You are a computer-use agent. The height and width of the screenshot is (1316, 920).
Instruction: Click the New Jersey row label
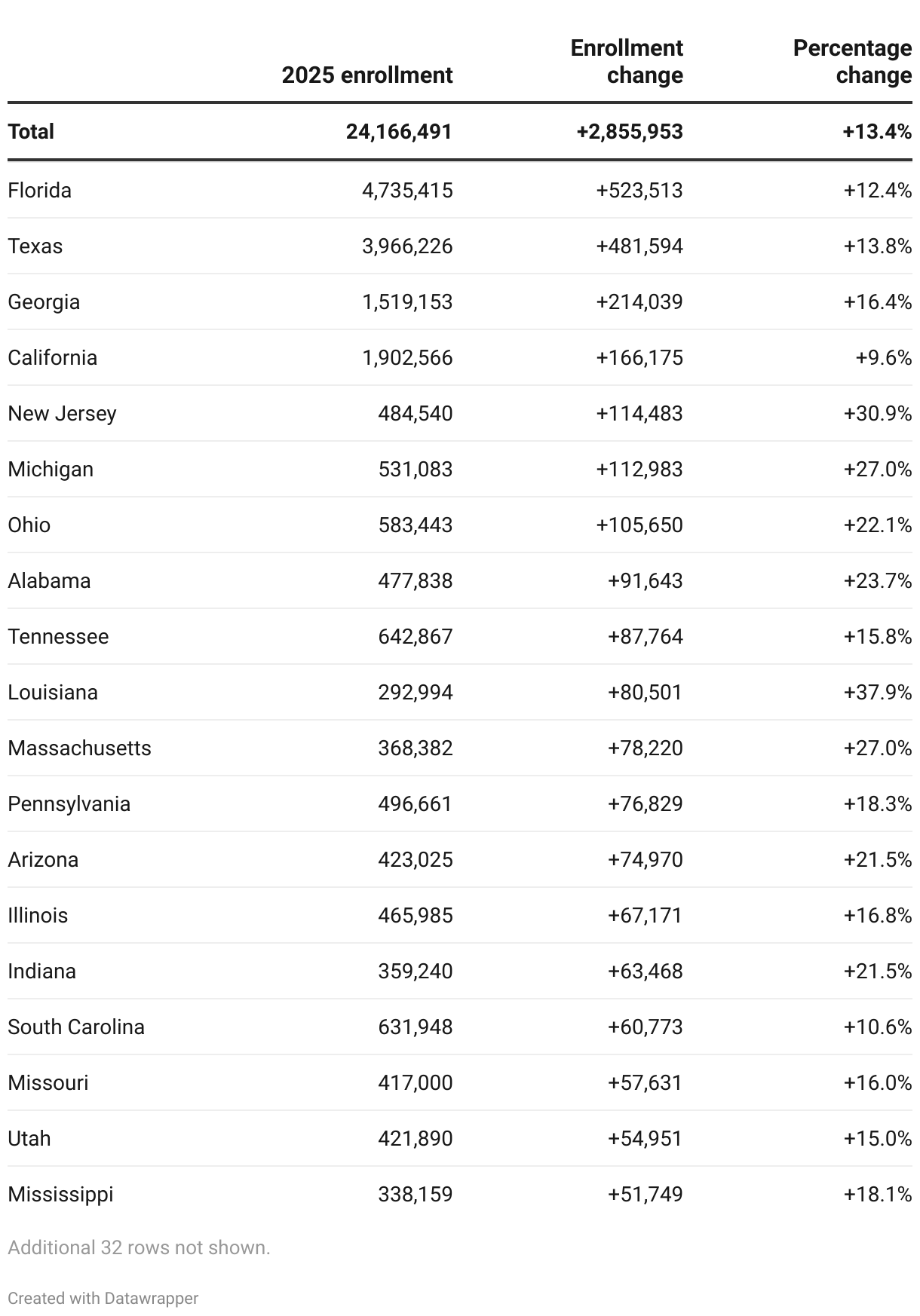point(63,413)
